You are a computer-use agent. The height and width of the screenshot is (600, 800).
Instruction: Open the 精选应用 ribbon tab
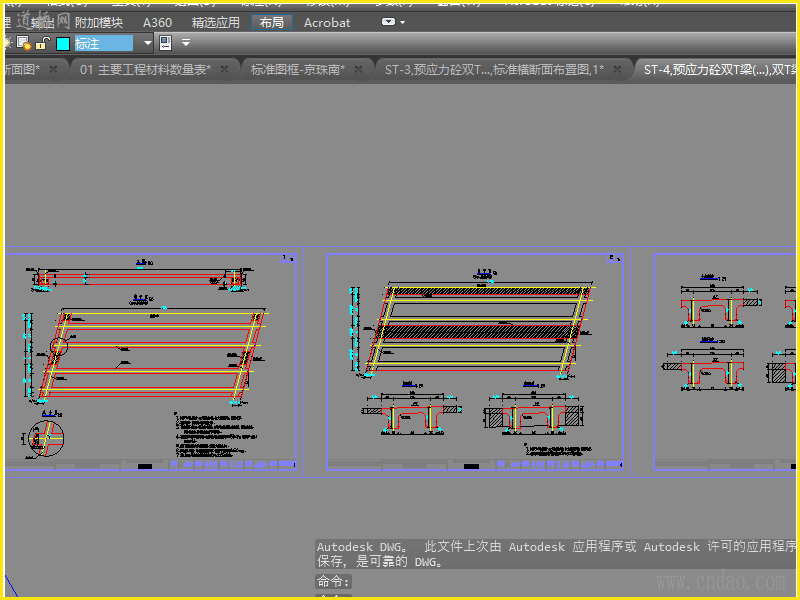[x=216, y=22]
